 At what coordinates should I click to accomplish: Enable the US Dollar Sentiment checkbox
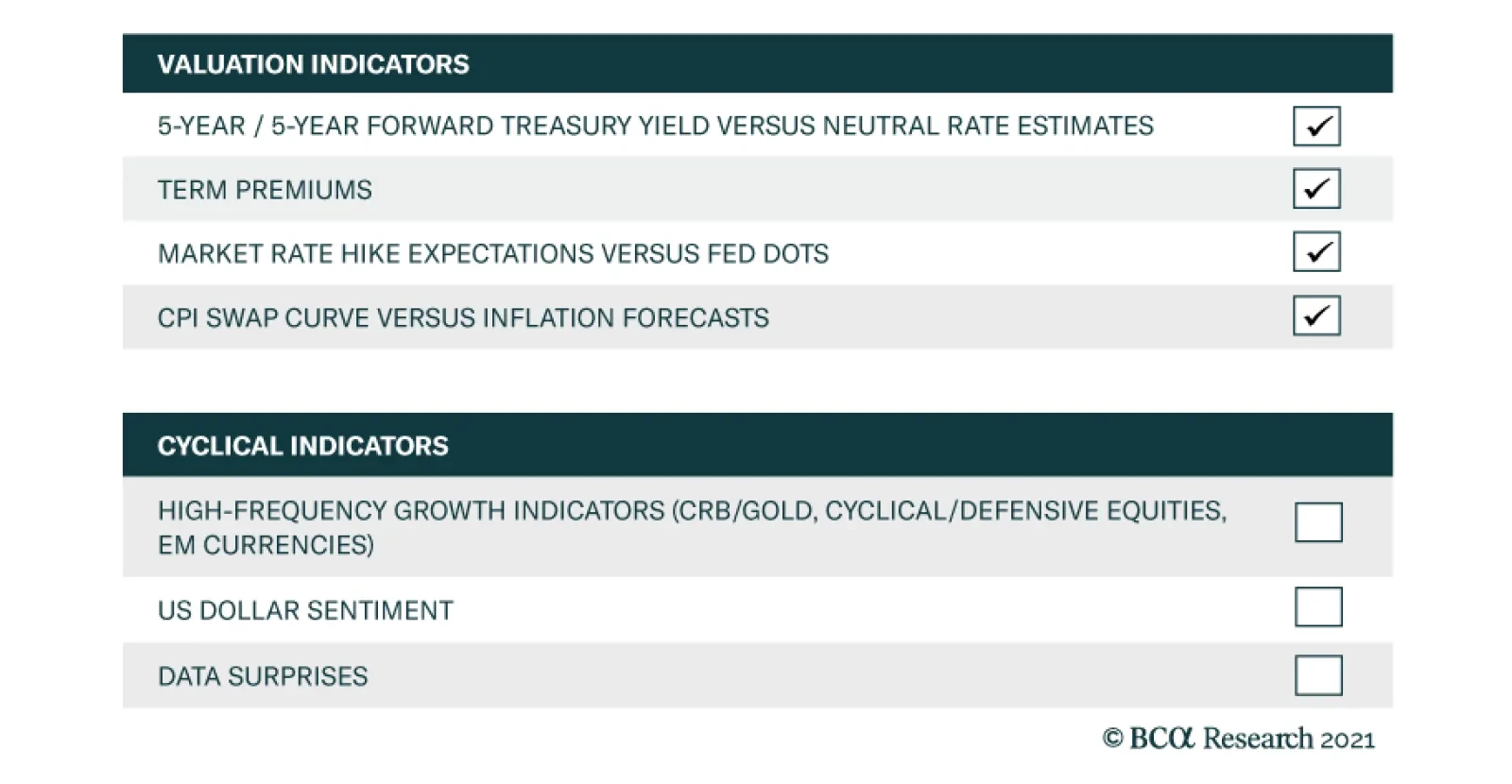point(1318,607)
